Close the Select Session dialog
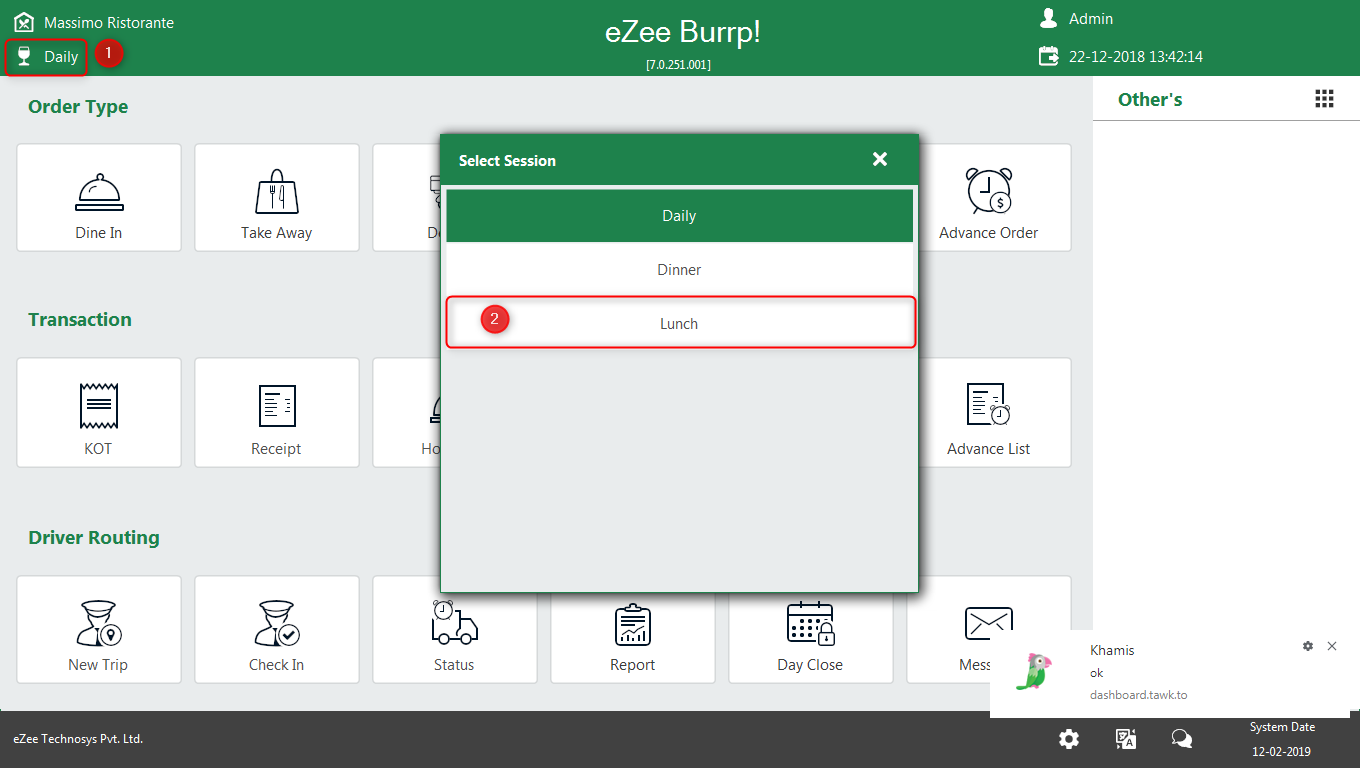Viewport: 1360px width, 768px height. [x=880, y=159]
